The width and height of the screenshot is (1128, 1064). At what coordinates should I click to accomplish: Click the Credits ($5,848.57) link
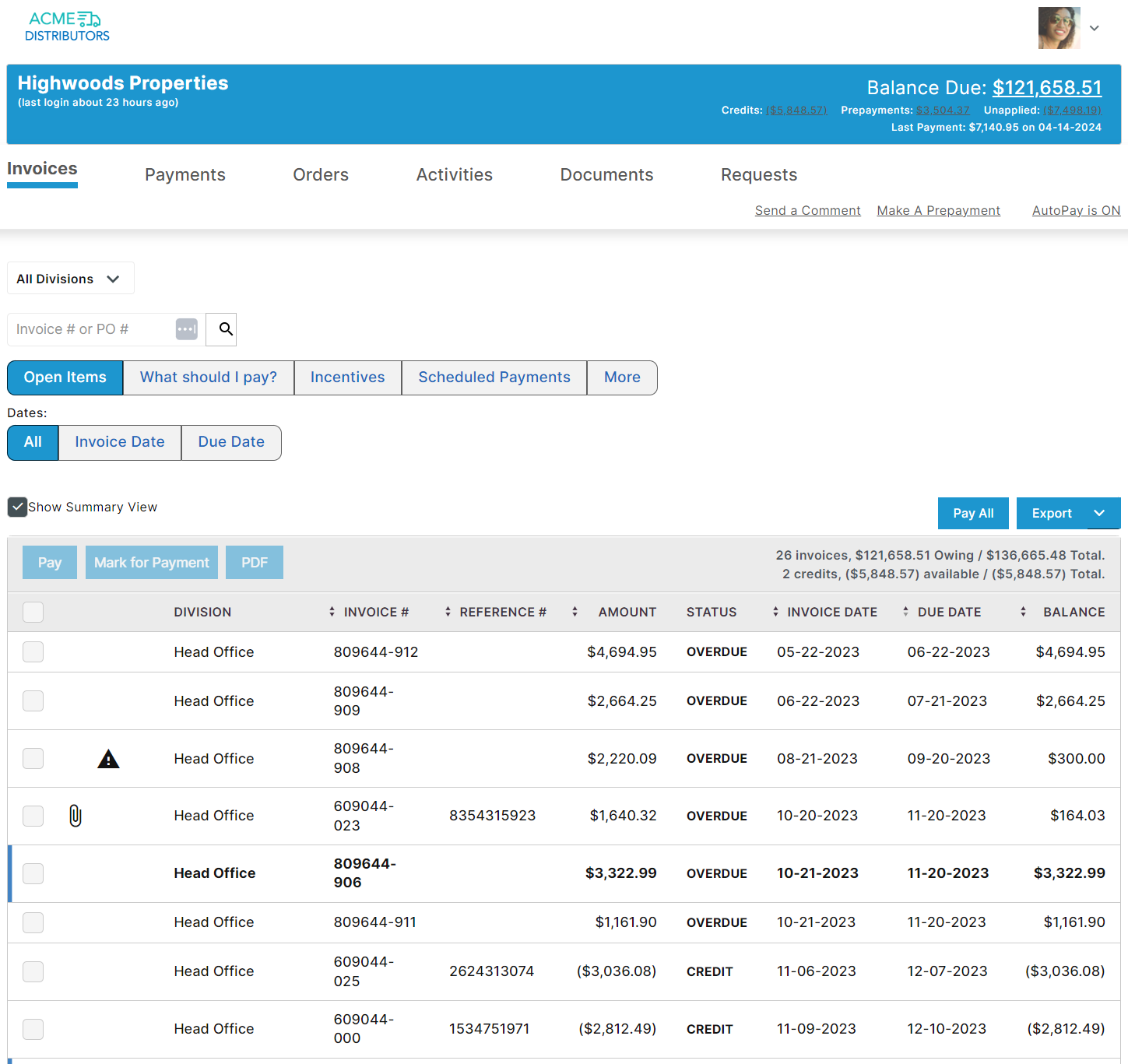(x=796, y=110)
